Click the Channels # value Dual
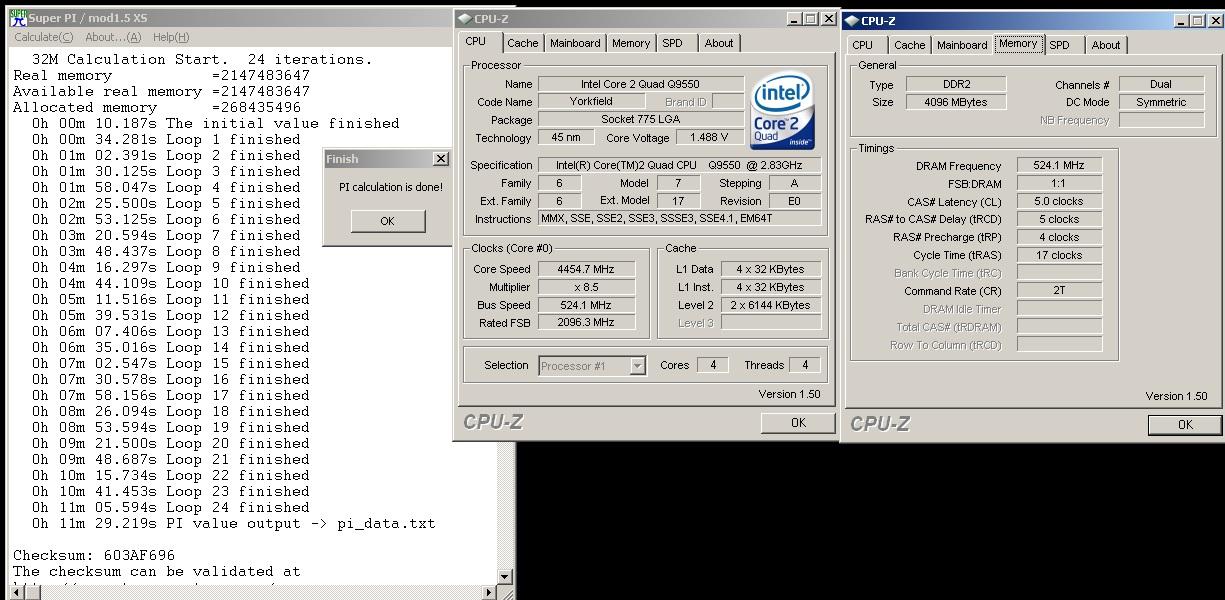This screenshot has height=600, width=1225. [x=1161, y=85]
